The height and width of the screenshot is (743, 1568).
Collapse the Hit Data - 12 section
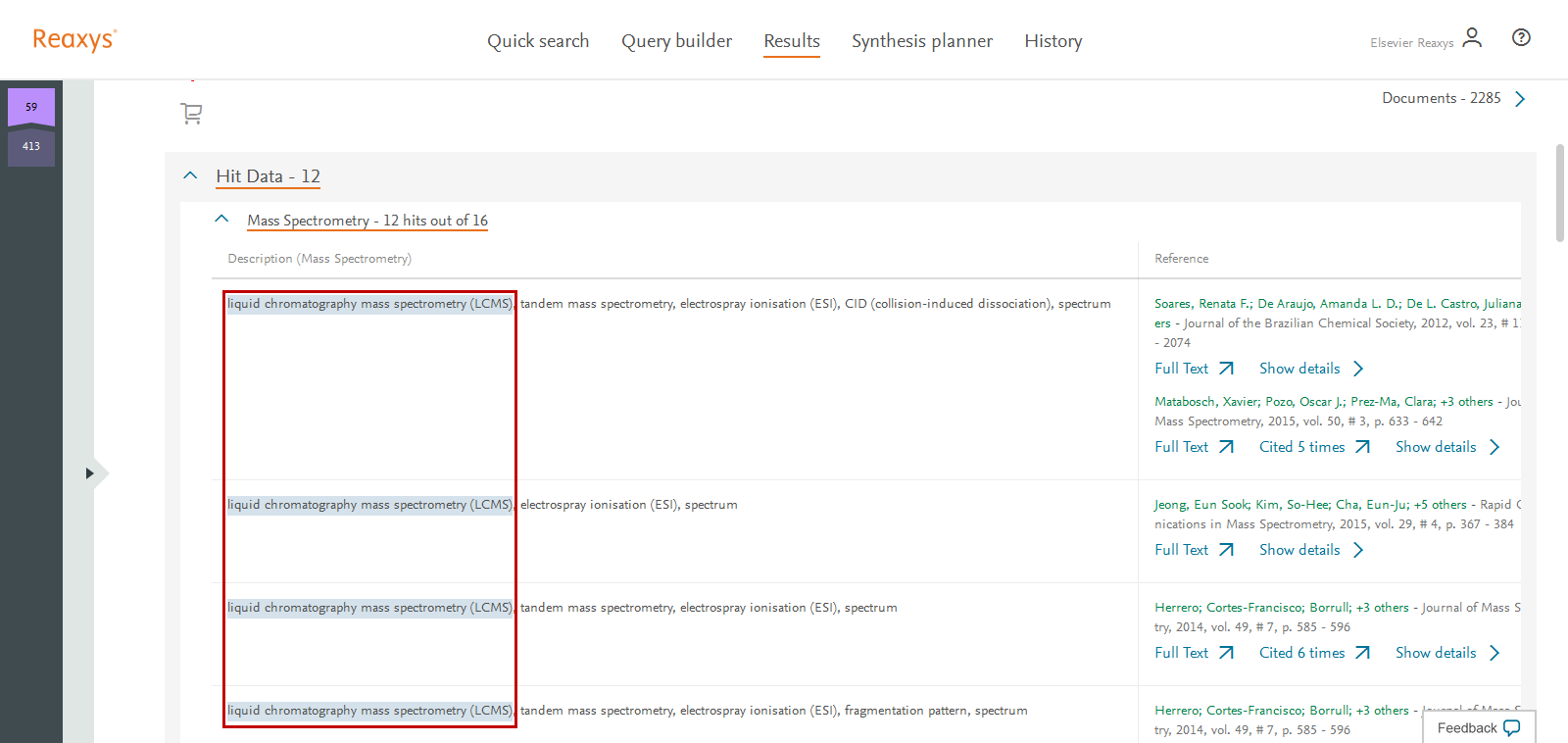coord(190,176)
